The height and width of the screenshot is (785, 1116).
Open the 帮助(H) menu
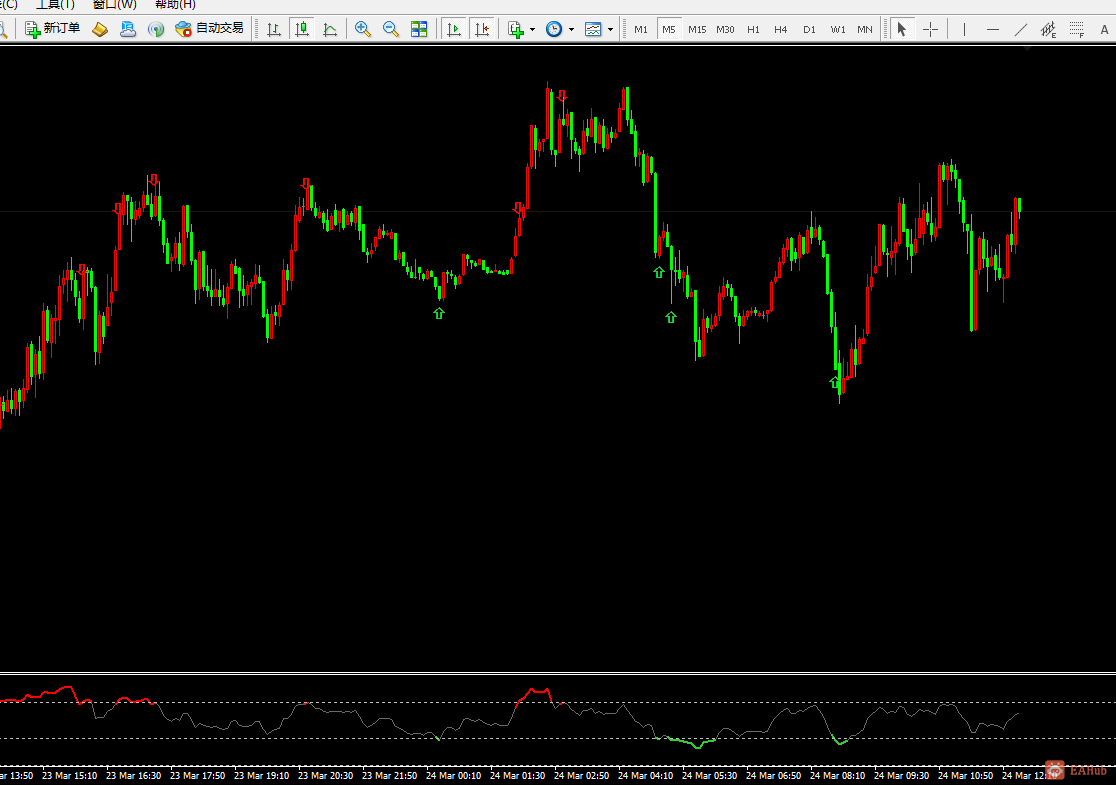175,4
